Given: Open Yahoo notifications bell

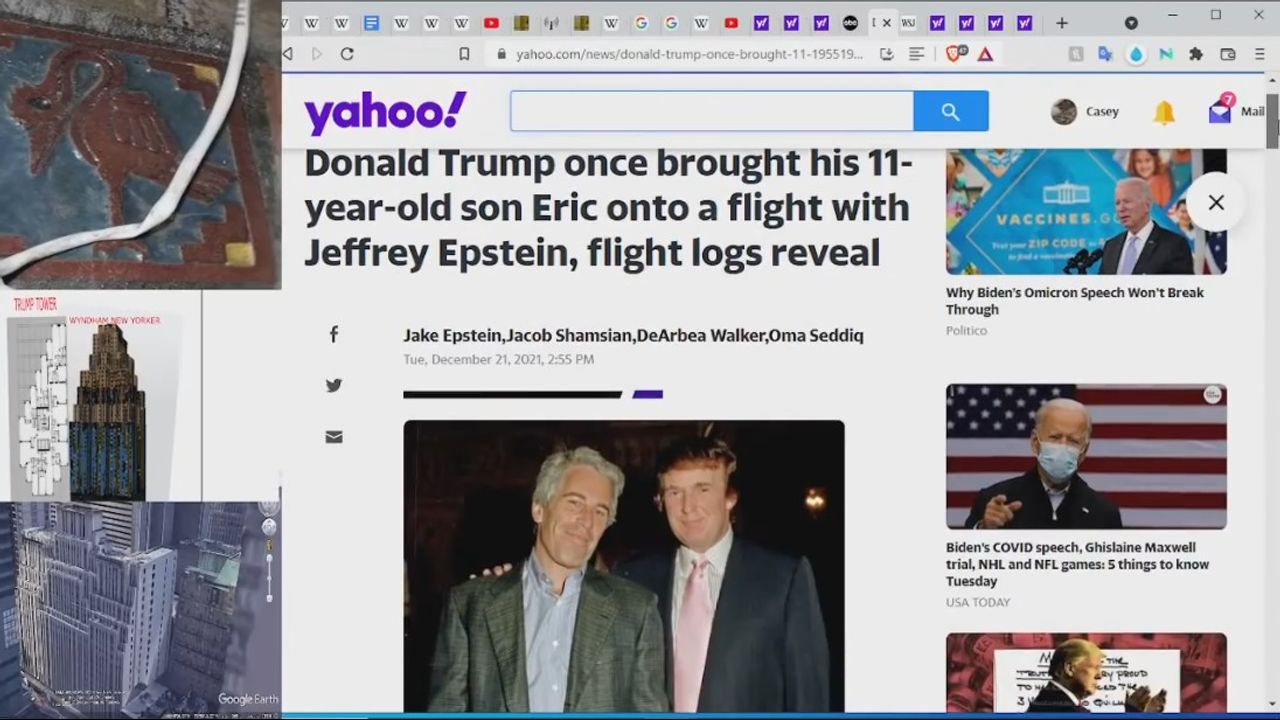Looking at the screenshot, I should [1164, 112].
